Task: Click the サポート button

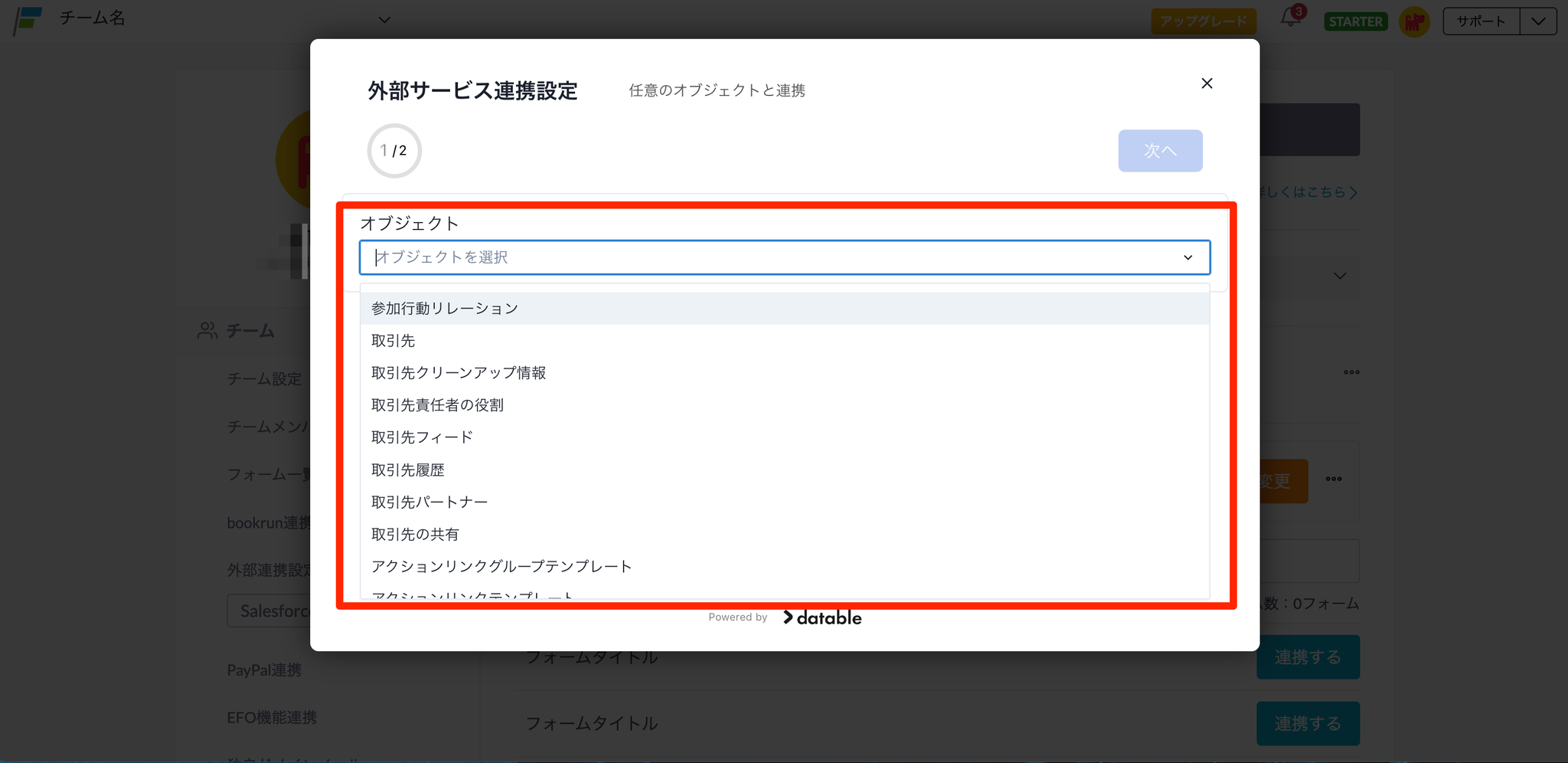Action: tap(1481, 21)
